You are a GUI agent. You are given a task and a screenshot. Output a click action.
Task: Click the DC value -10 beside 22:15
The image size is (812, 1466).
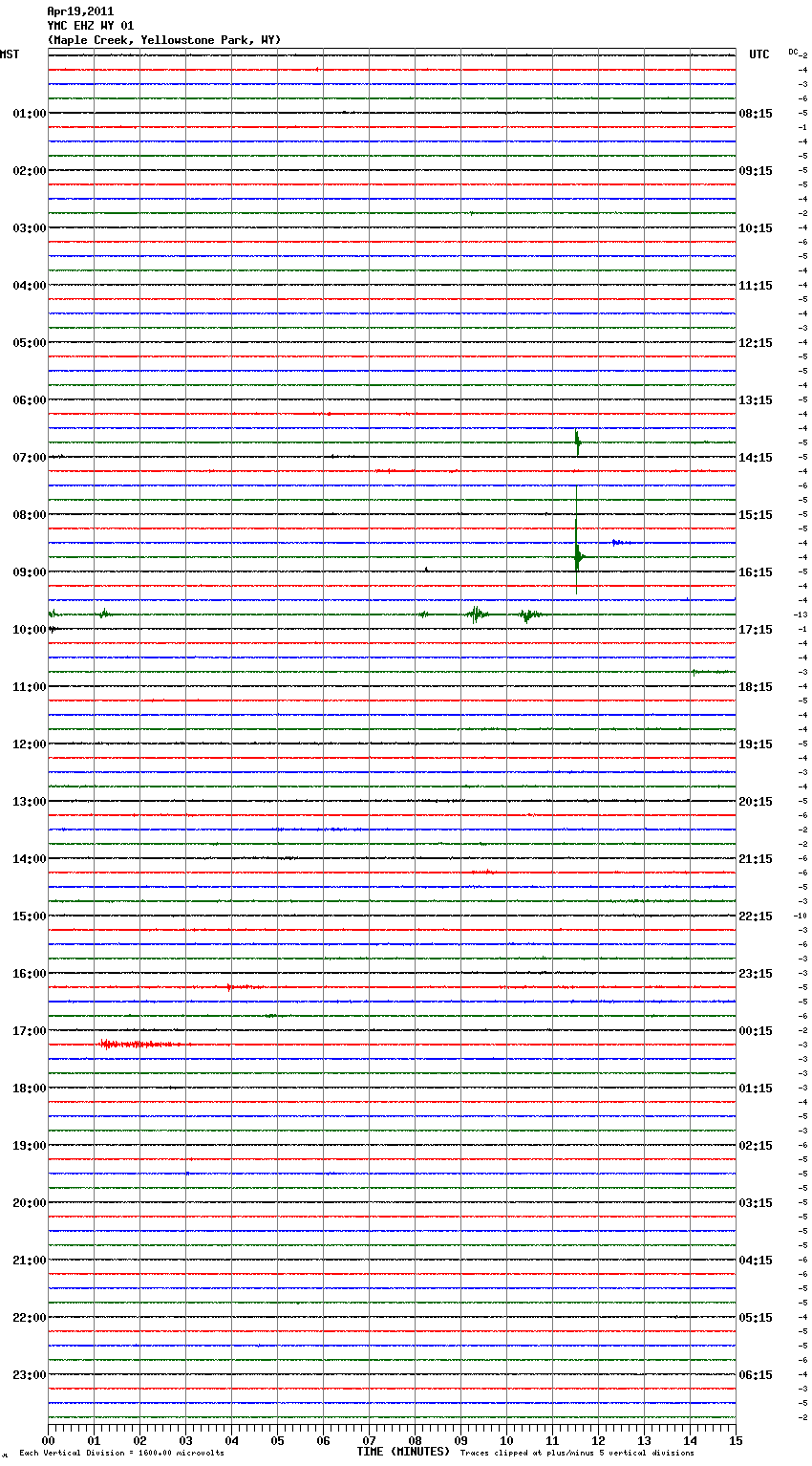click(801, 916)
